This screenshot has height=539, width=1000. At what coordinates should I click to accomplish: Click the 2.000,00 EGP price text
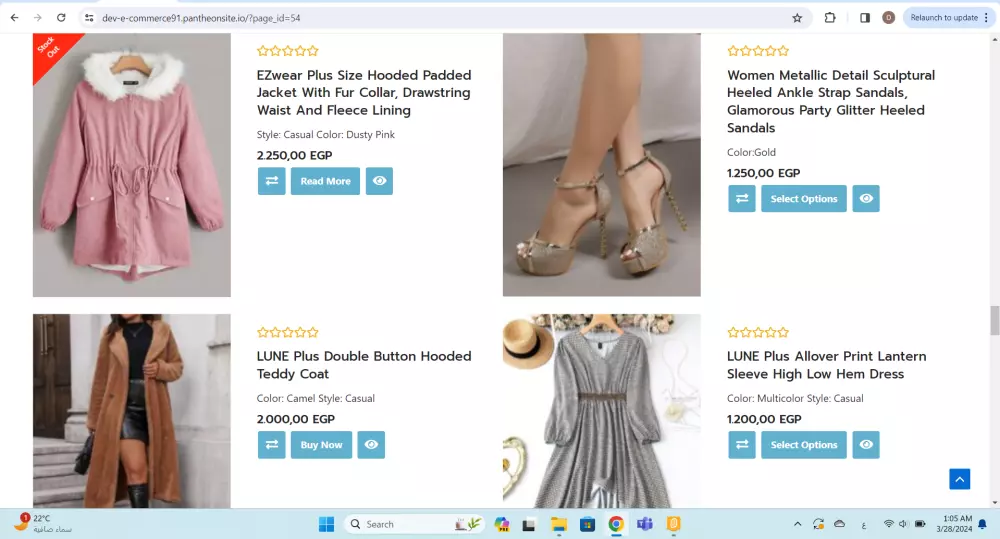295,419
